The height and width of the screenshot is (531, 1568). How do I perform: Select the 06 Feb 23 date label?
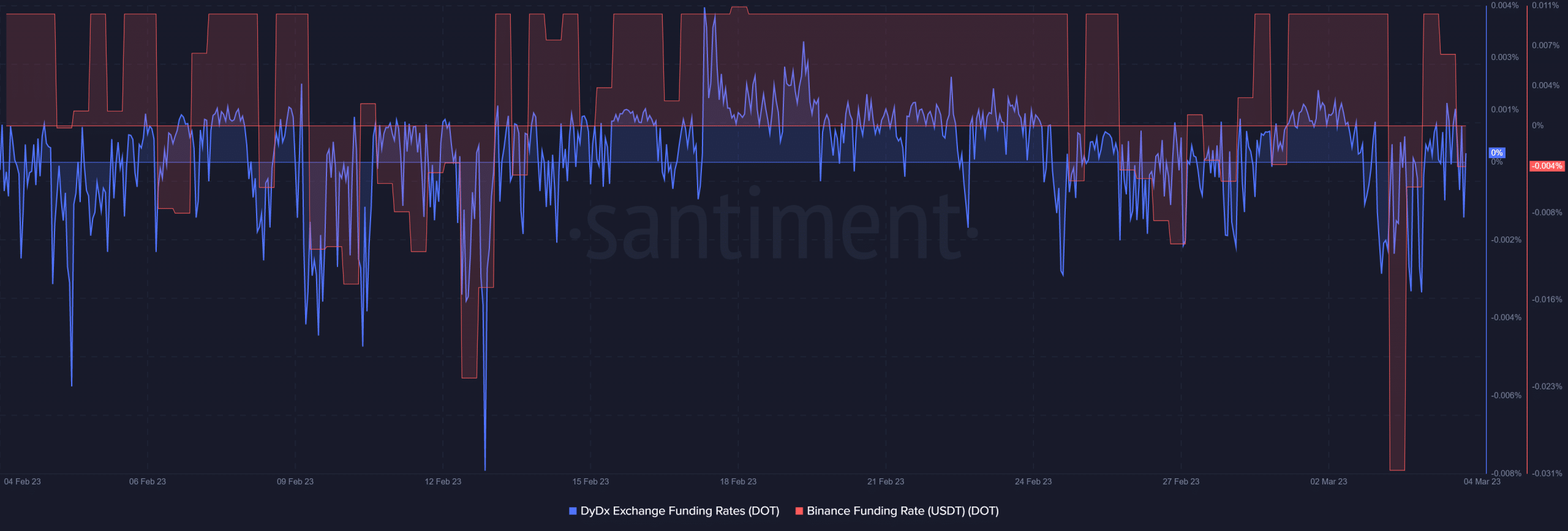147,481
